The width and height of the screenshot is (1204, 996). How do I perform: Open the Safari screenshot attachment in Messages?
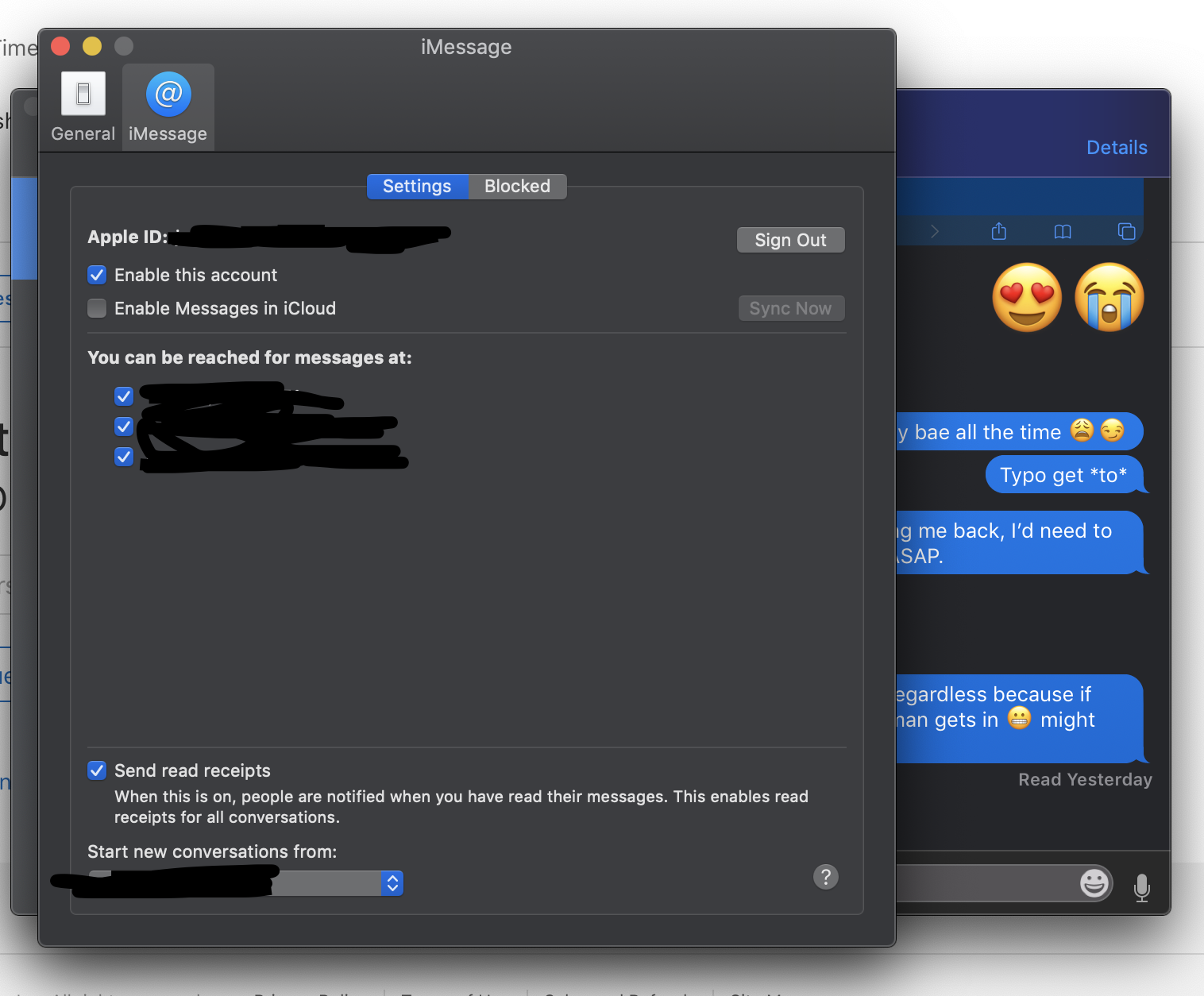click(1020, 211)
